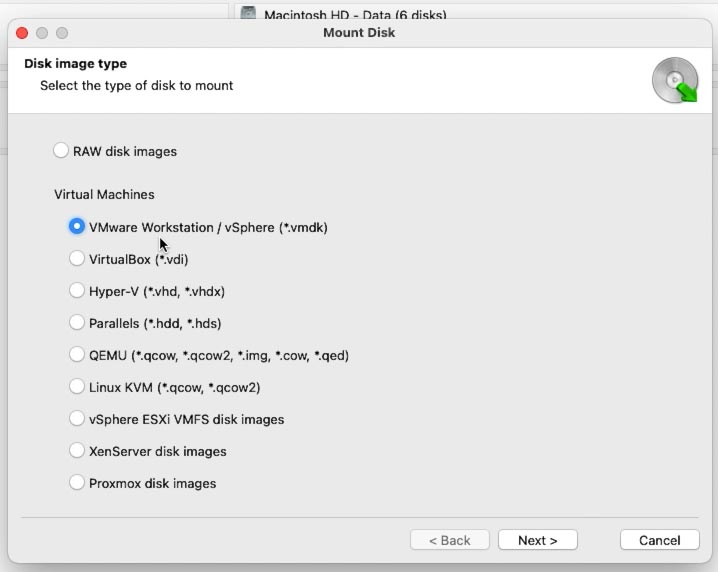Close the Mount Disk dialog window
Screen dimensions: 718x572
pos(22,33)
